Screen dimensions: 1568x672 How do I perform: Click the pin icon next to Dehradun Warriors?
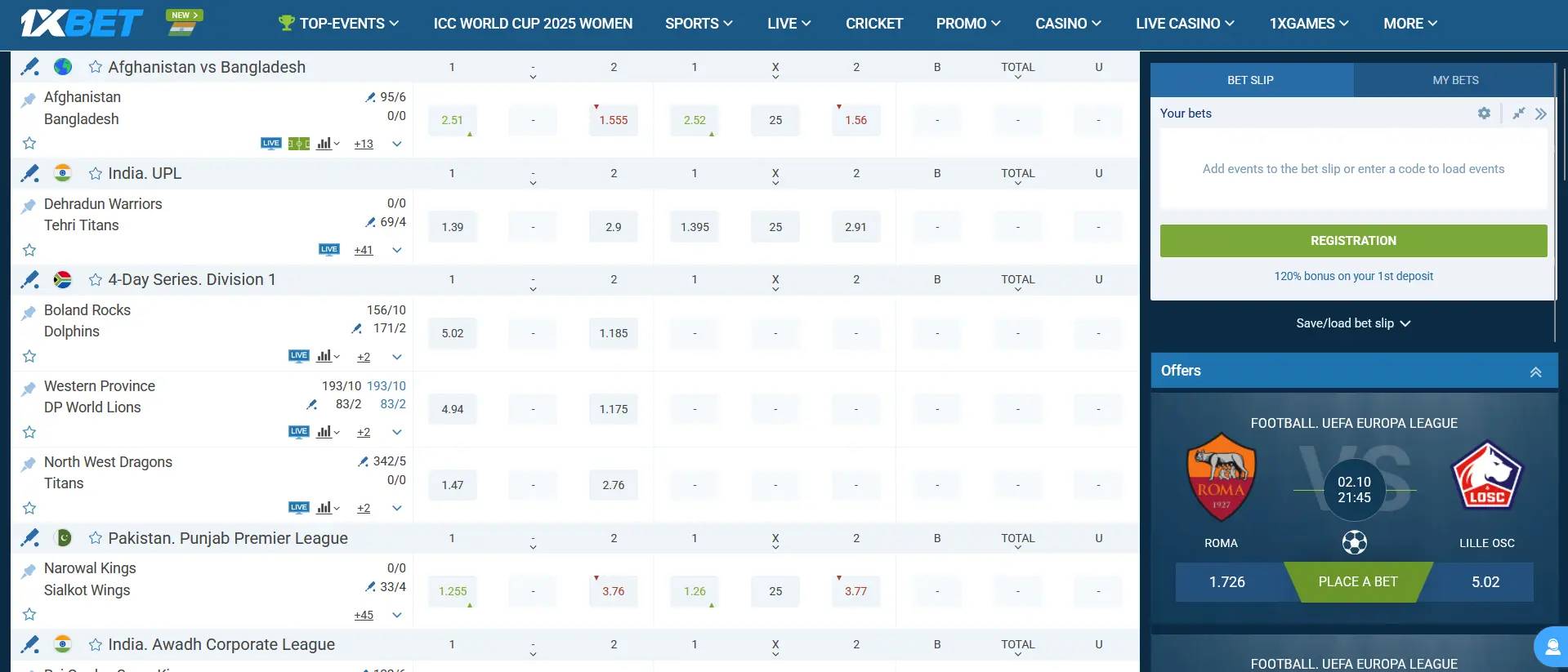pos(29,206)
